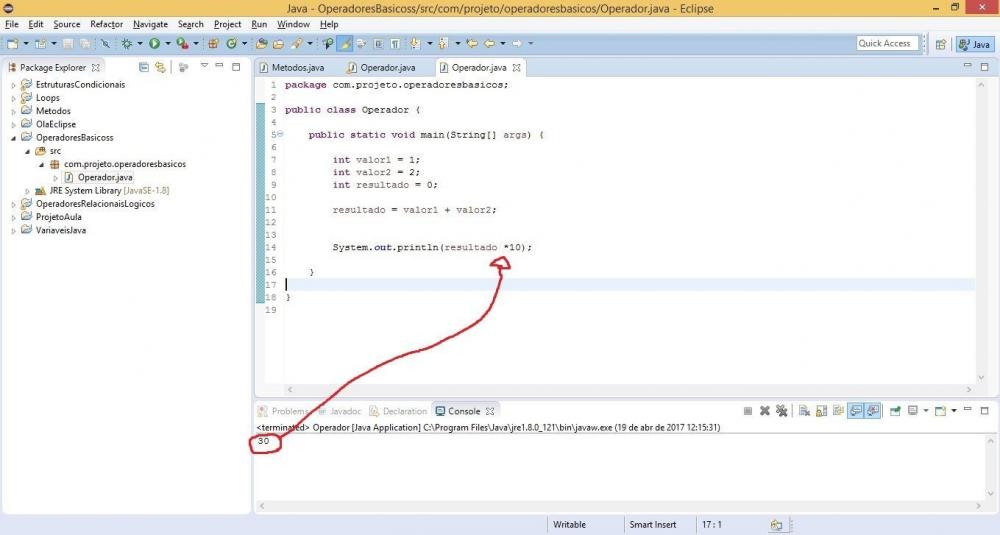Toggle Mark Occurrences in the toolbar

344,44
